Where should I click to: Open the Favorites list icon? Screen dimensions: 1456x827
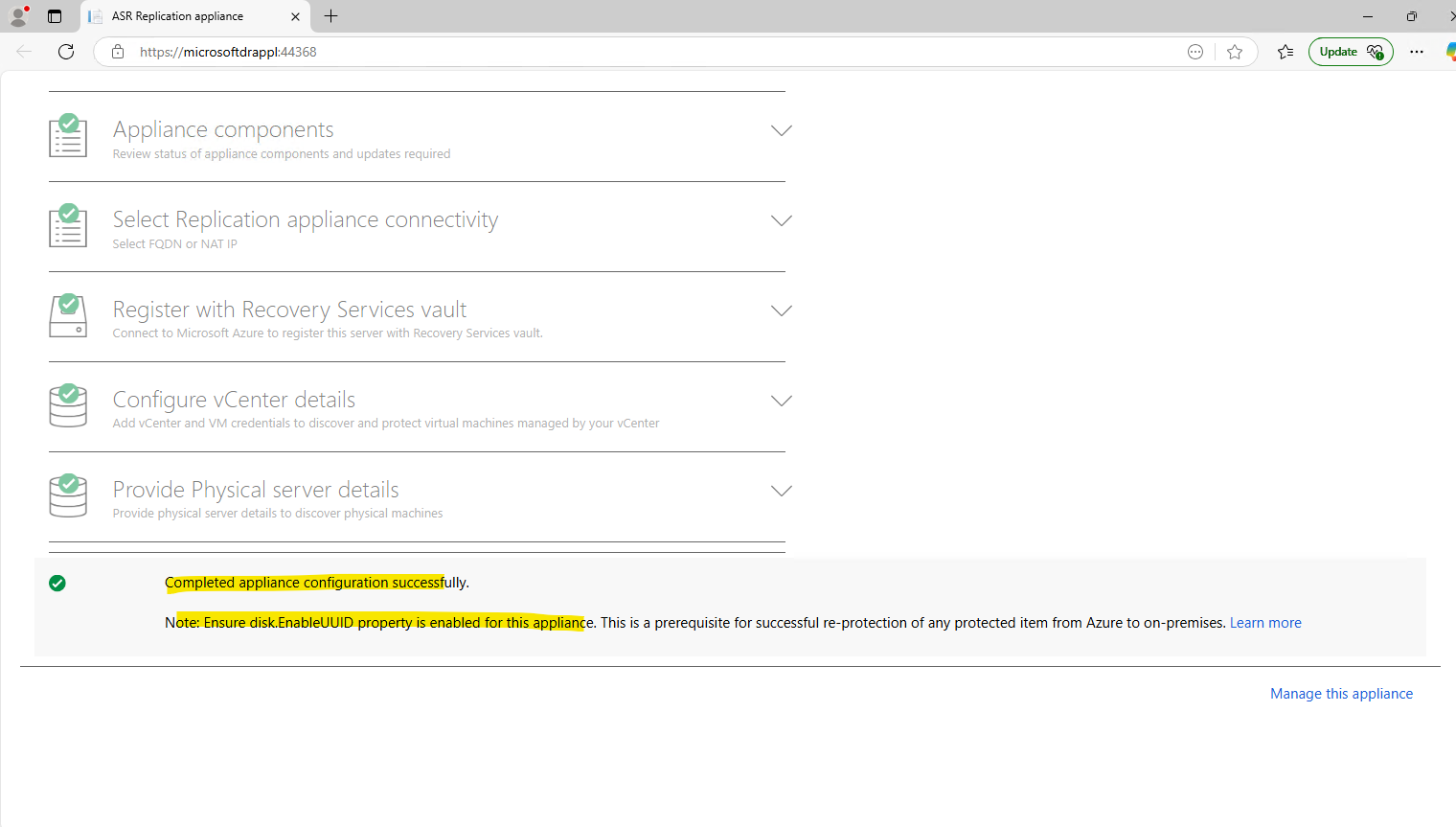(x=1285, y=52)
